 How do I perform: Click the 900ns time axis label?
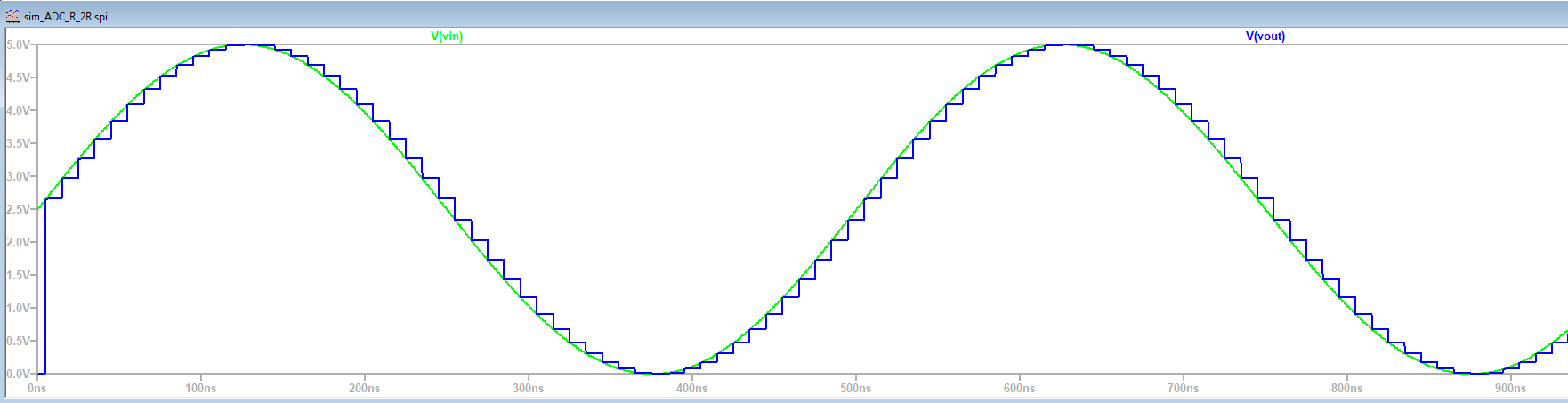(1511, 389)
